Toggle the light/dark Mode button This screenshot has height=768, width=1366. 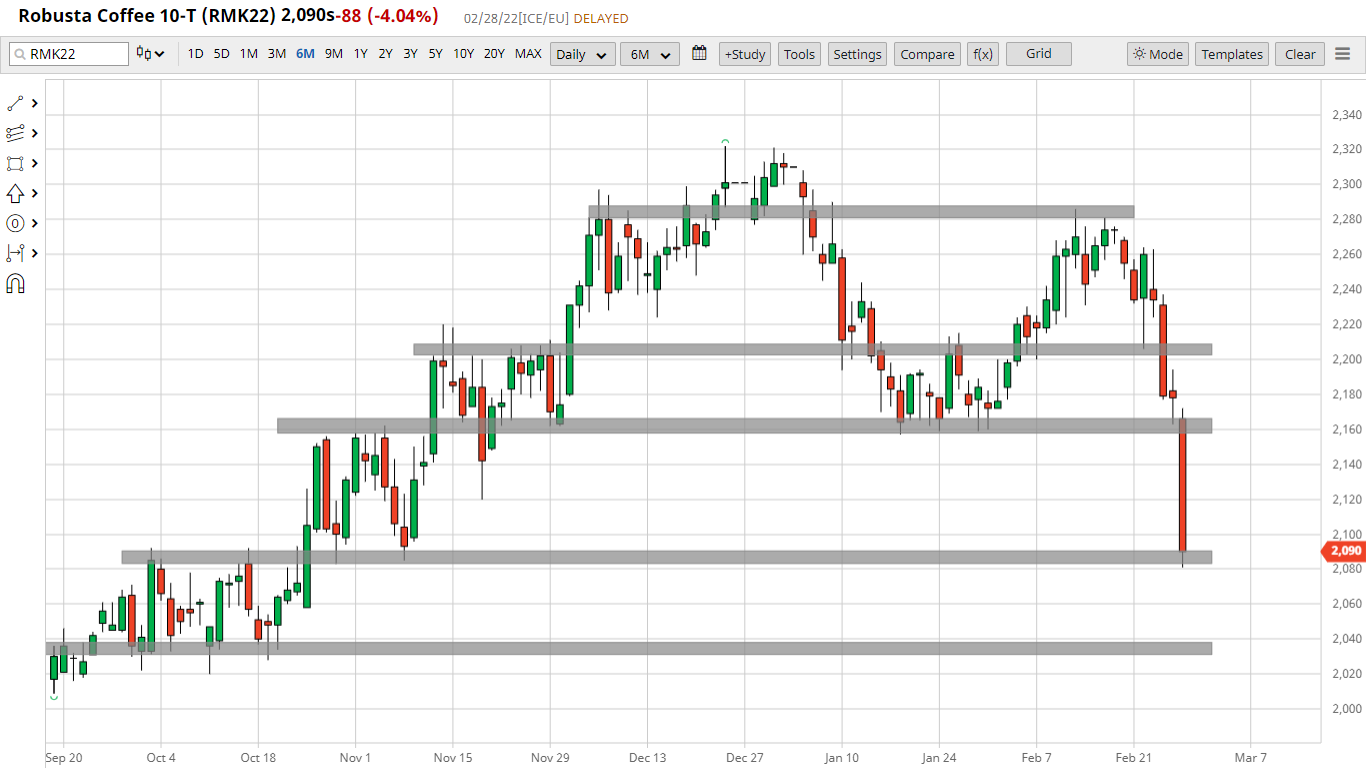pos(1158,54)
